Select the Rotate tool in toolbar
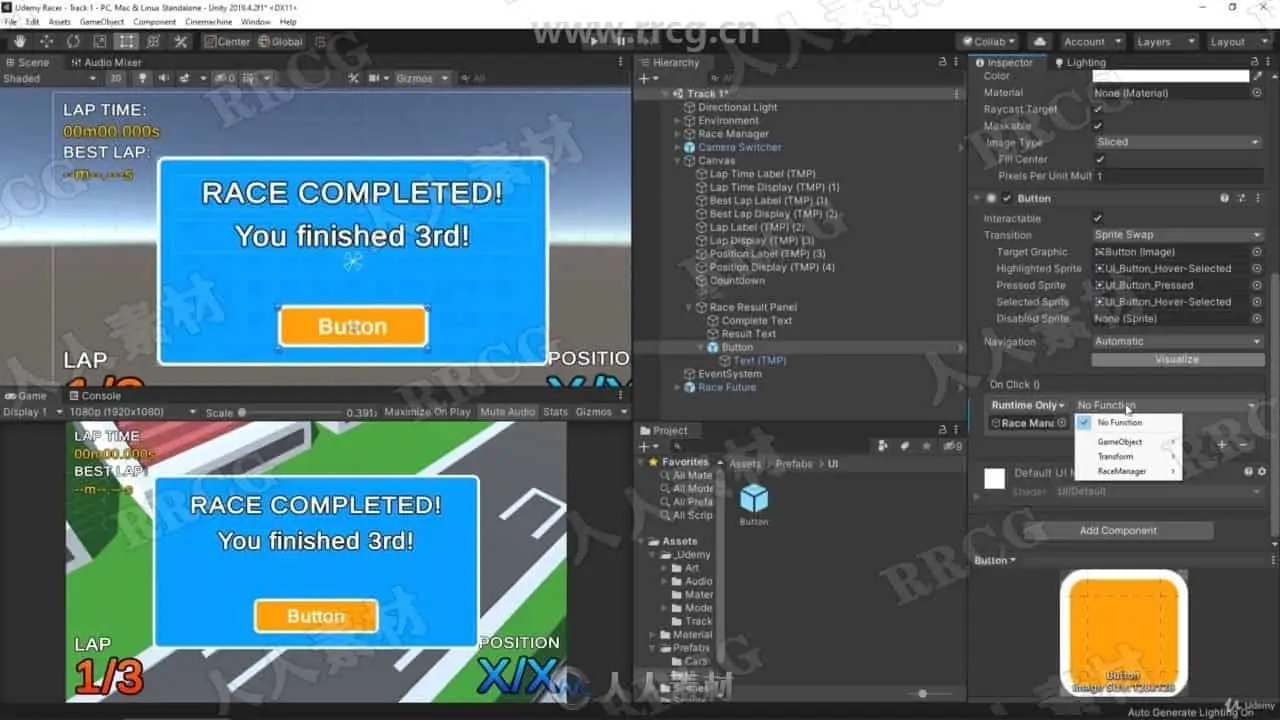1280x720 pixels. coord(73,41)
